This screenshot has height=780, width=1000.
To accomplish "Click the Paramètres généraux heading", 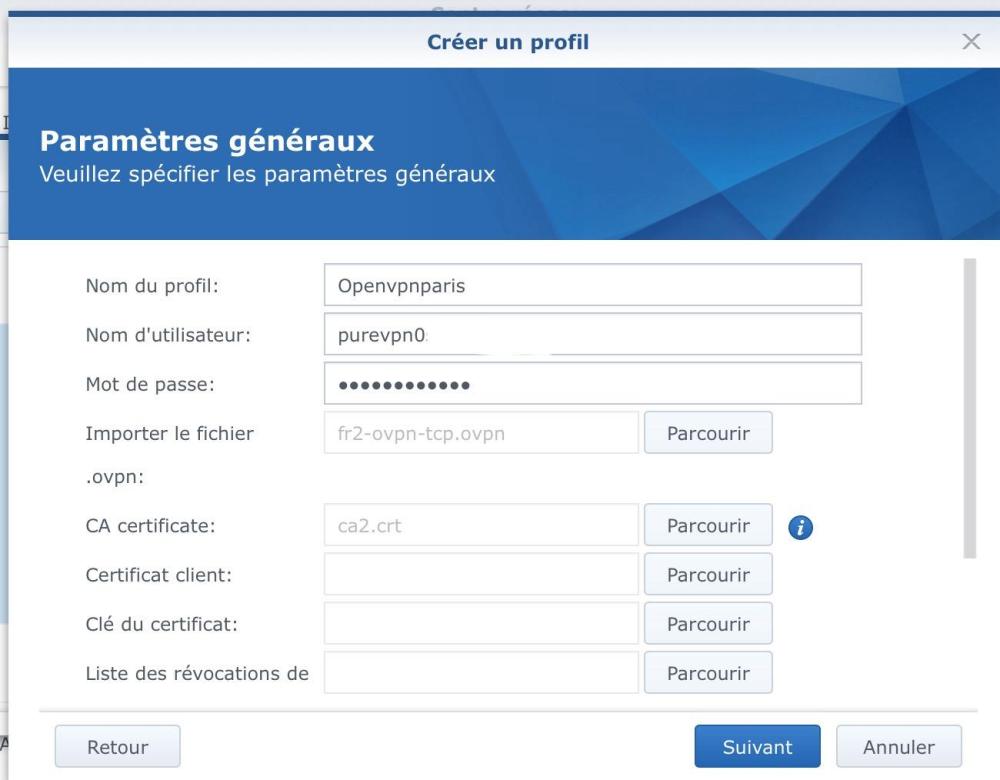I will [x=205, y=141].
